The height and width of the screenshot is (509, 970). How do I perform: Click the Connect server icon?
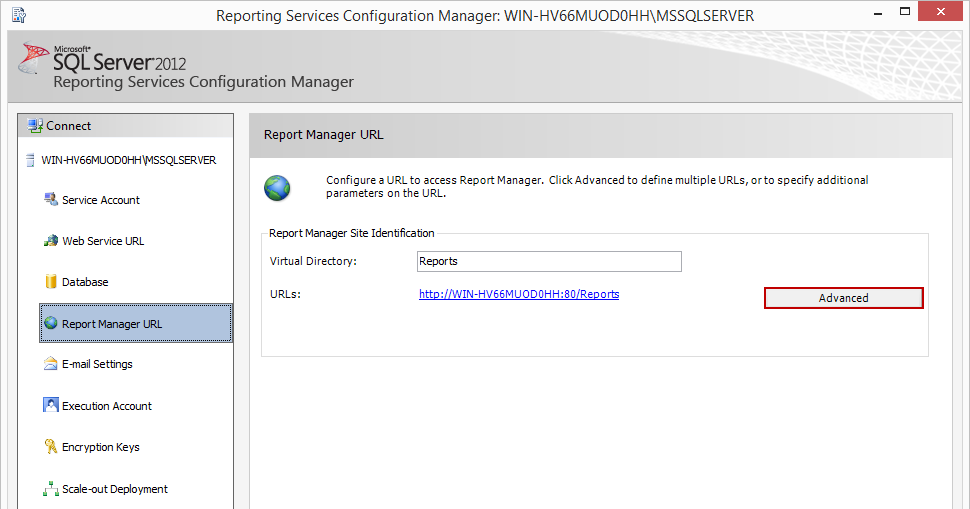[36, 126]
